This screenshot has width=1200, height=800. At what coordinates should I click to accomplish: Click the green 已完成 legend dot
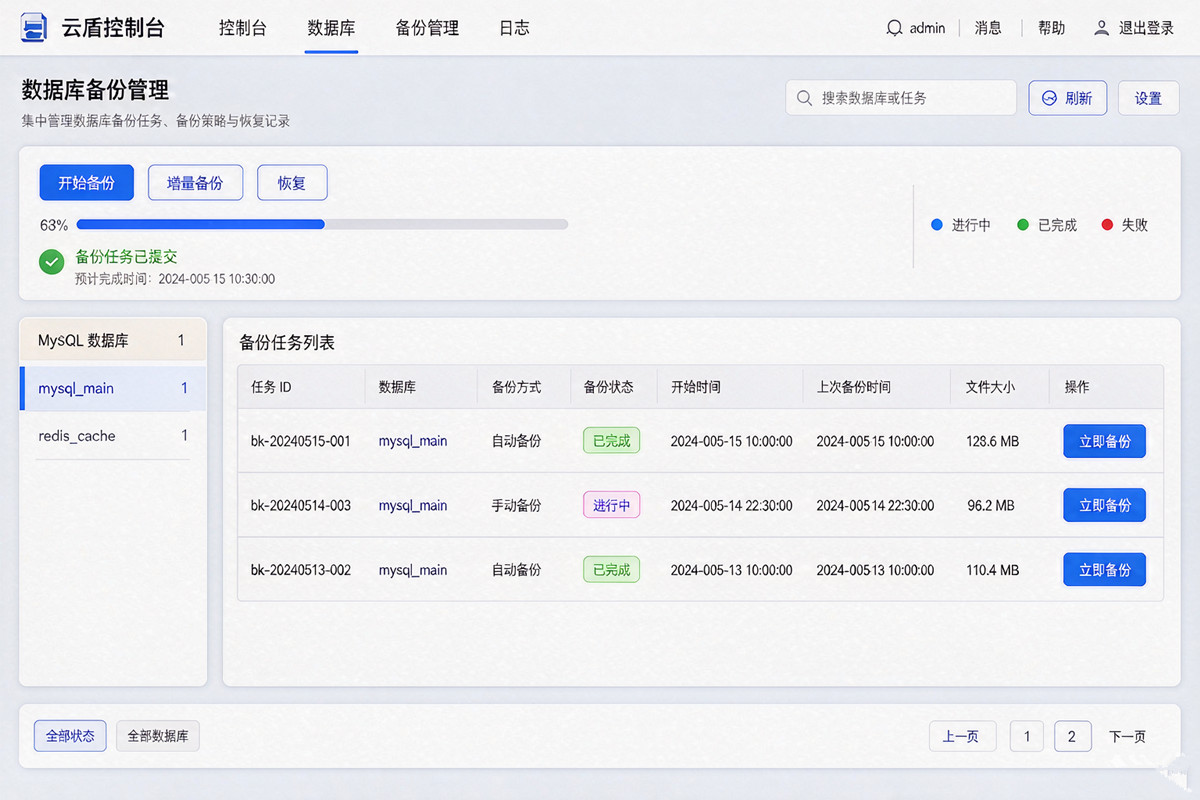(1023, 225)
